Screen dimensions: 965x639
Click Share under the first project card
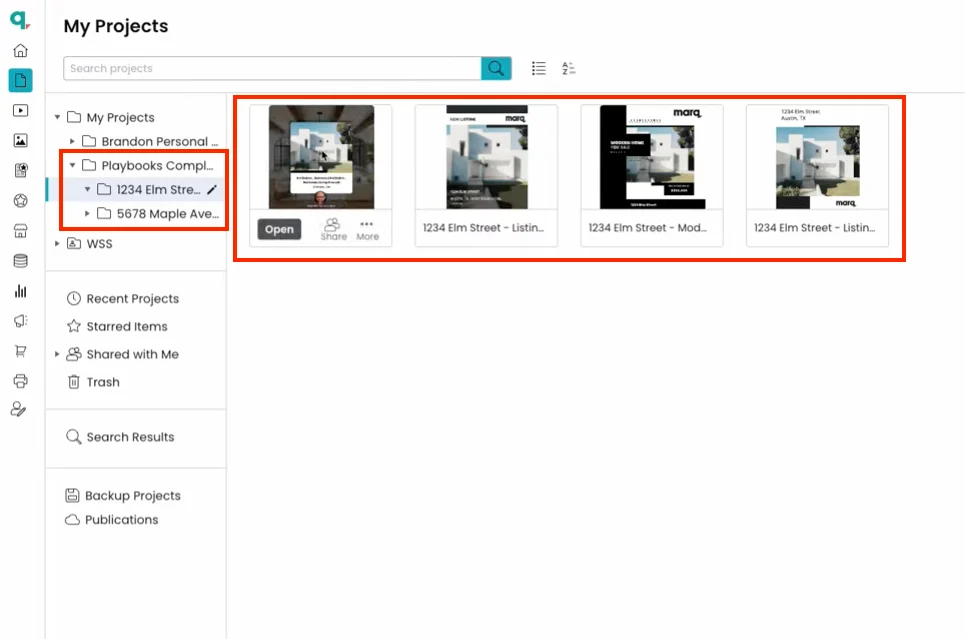pos(333,229)
